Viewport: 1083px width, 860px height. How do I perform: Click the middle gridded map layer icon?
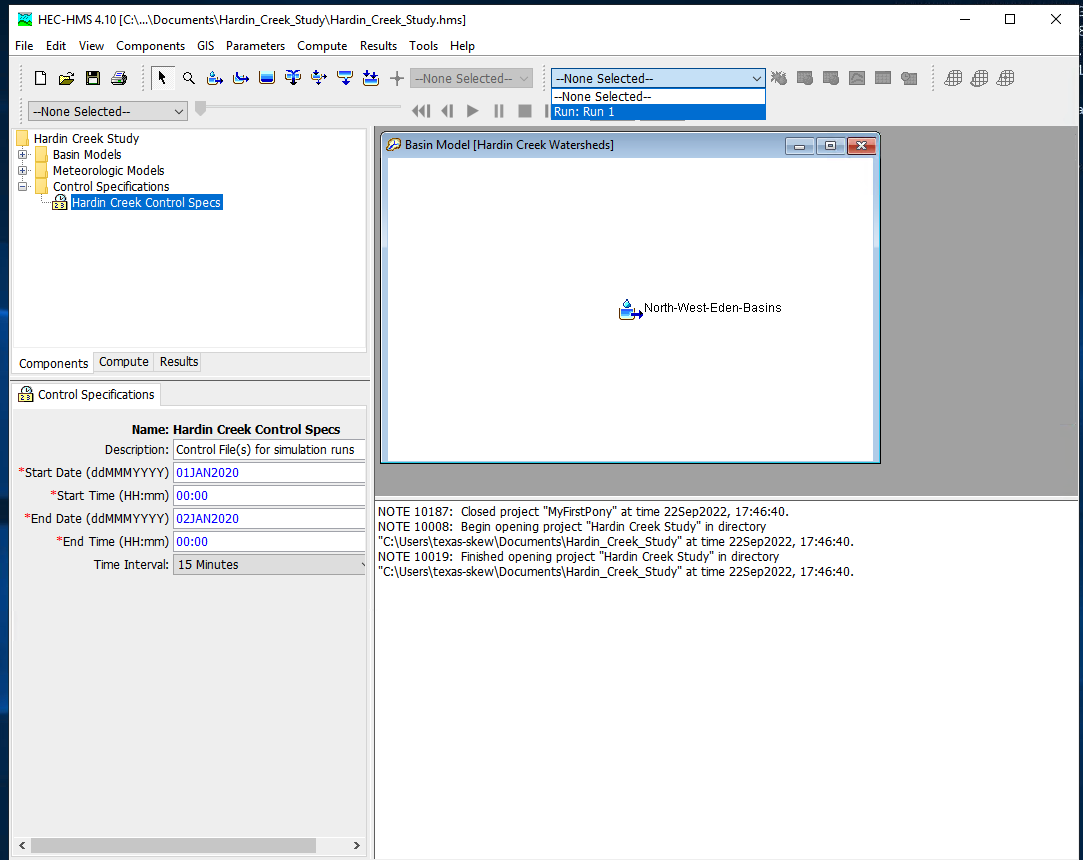(x=979, y=78)
